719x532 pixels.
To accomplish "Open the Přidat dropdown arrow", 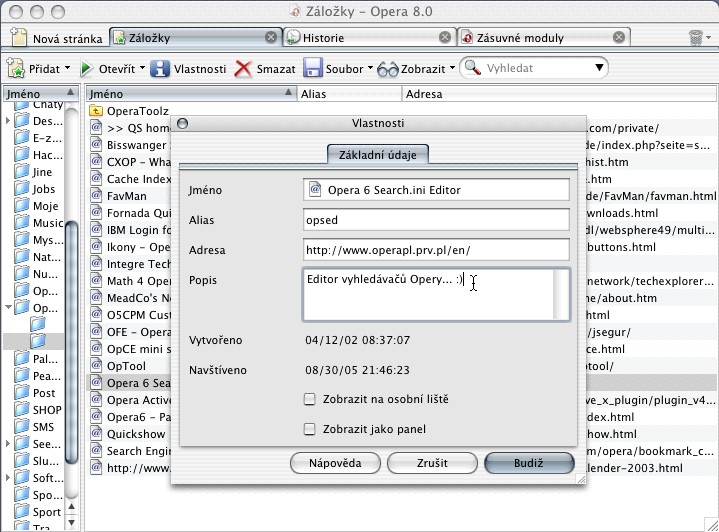I will tap(67, 68).
